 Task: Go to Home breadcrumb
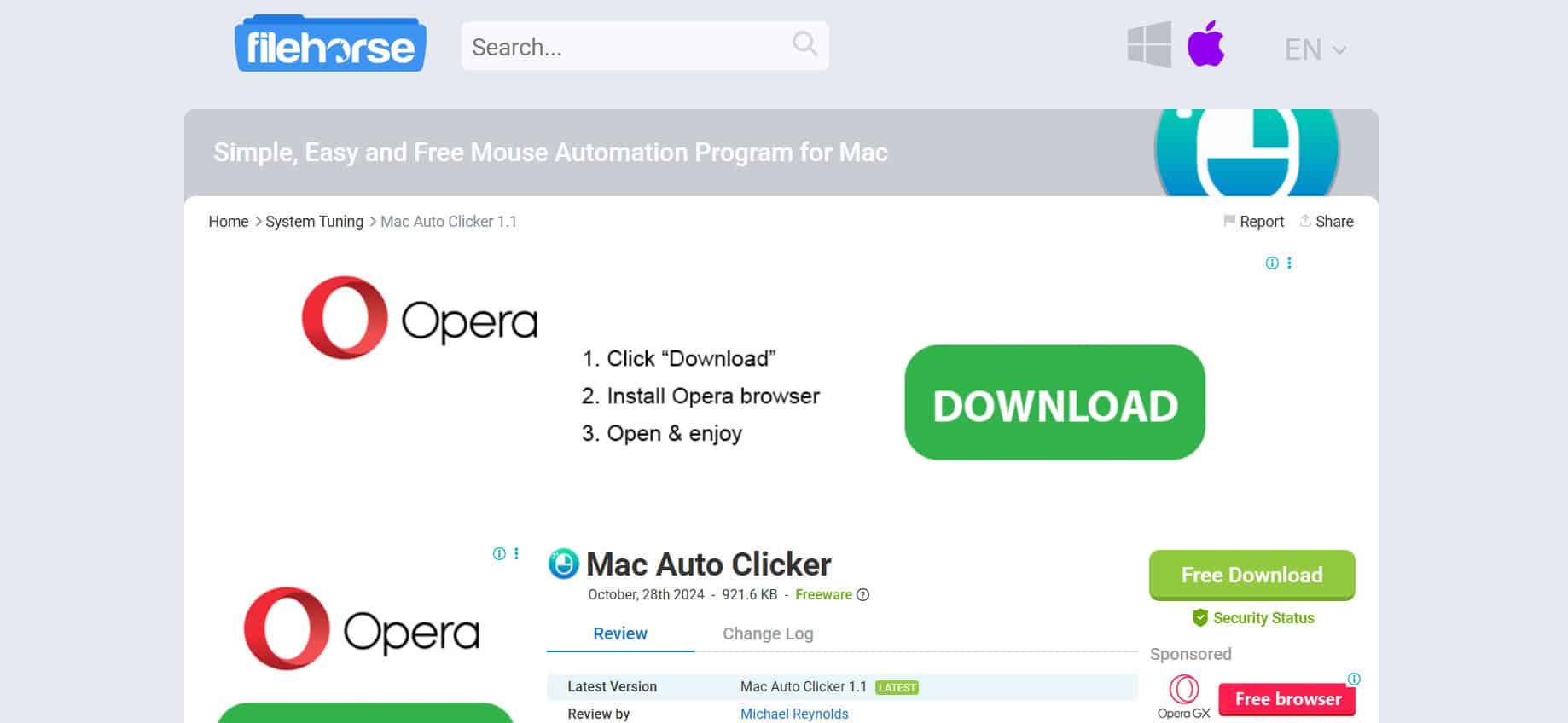tap(229, 222)
